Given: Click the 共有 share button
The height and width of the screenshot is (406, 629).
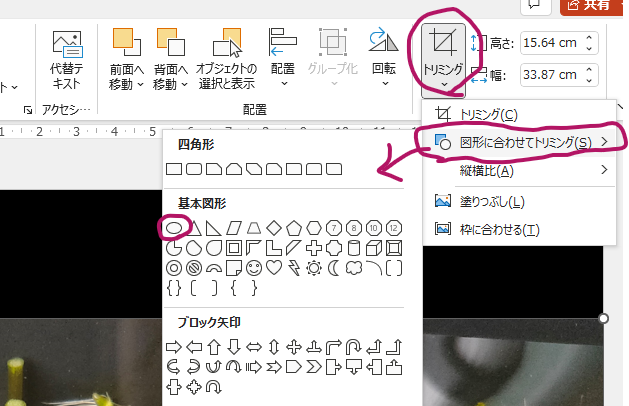Looking at the screenshot, I should click(592, 6).
